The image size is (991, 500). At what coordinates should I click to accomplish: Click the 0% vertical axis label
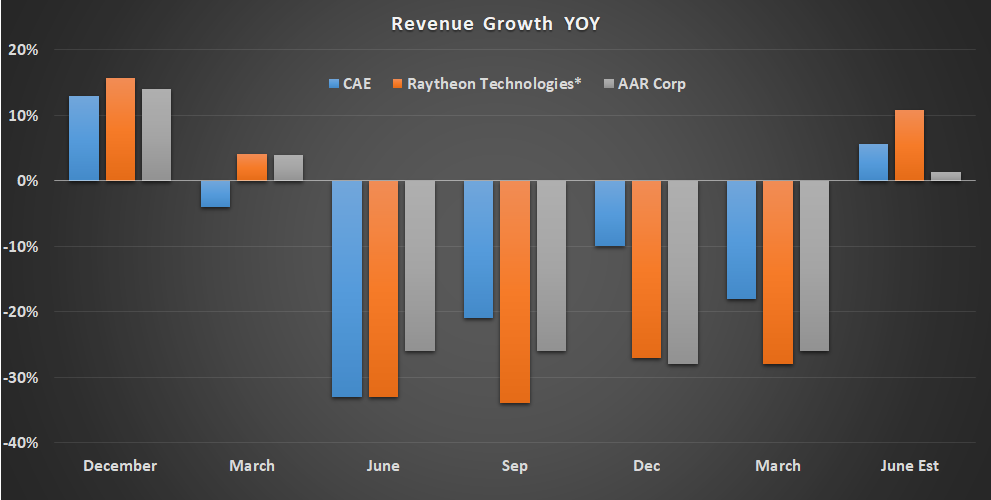(x=28, y=181)
